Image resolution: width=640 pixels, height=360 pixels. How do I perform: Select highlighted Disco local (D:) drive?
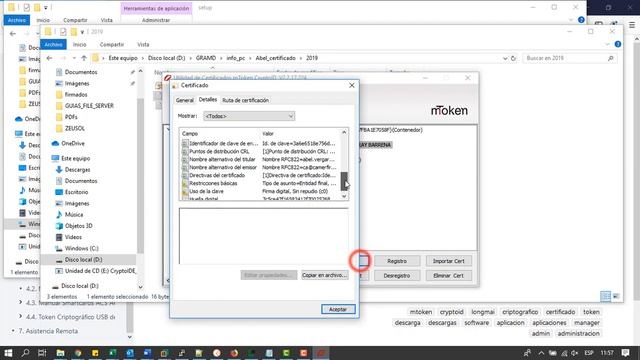pyautogui.click(x=83, y=260)
